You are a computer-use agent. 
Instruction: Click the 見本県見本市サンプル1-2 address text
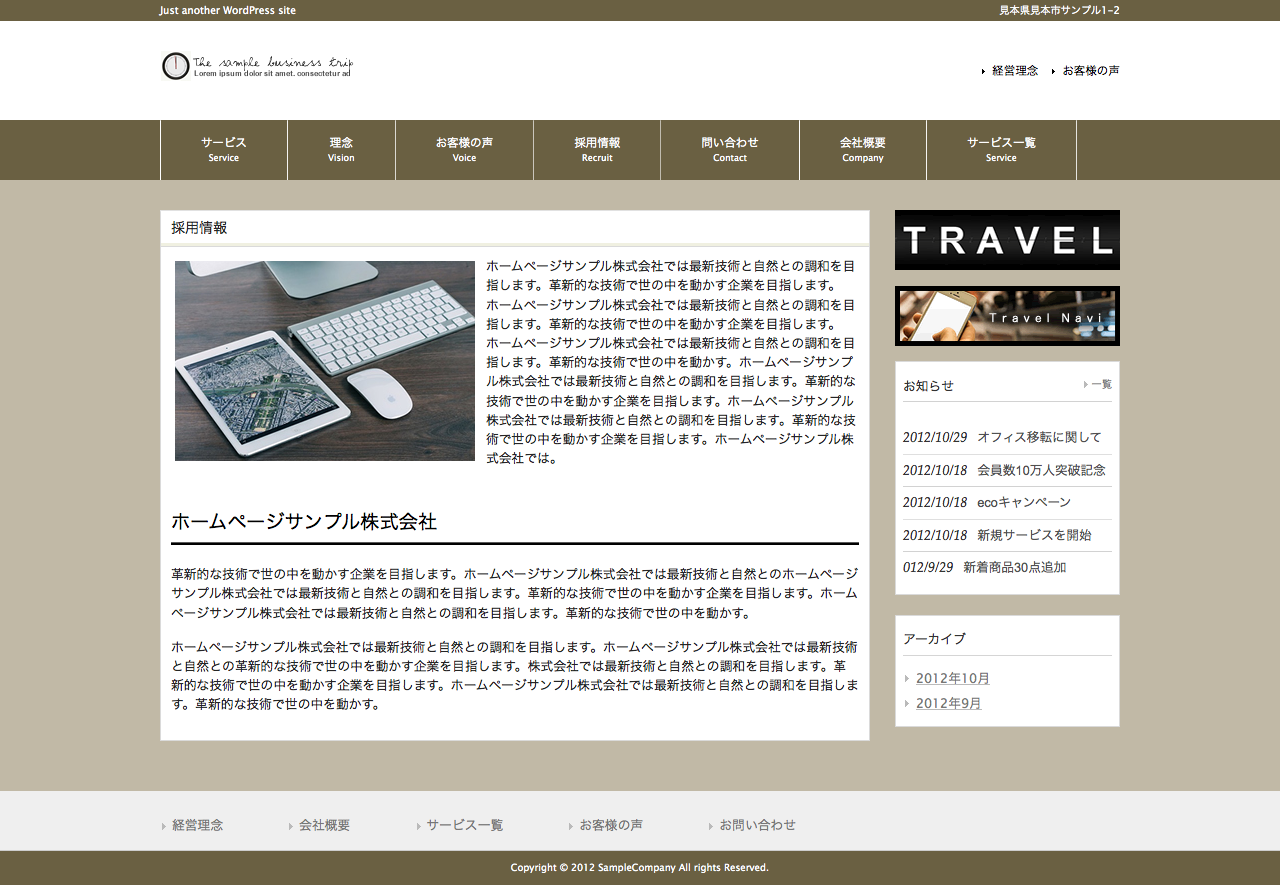pos(1059,10)
